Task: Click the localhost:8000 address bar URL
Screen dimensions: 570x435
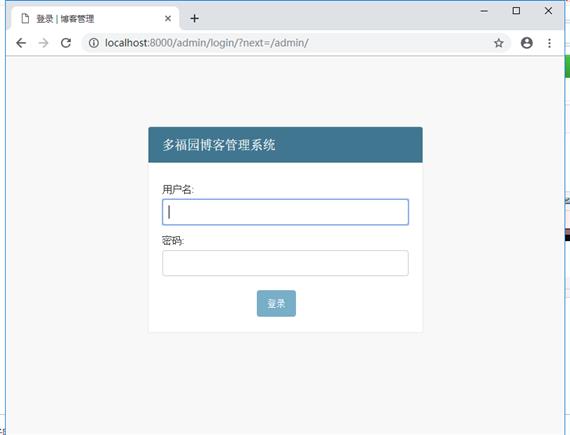Action: (x=206, y=43)
